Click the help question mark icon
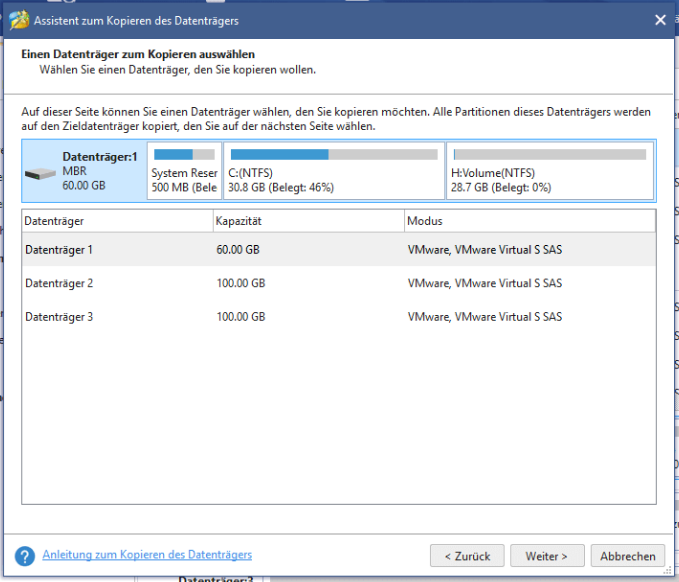The height and width of the screenshot is (582, 679). [25, 555]
